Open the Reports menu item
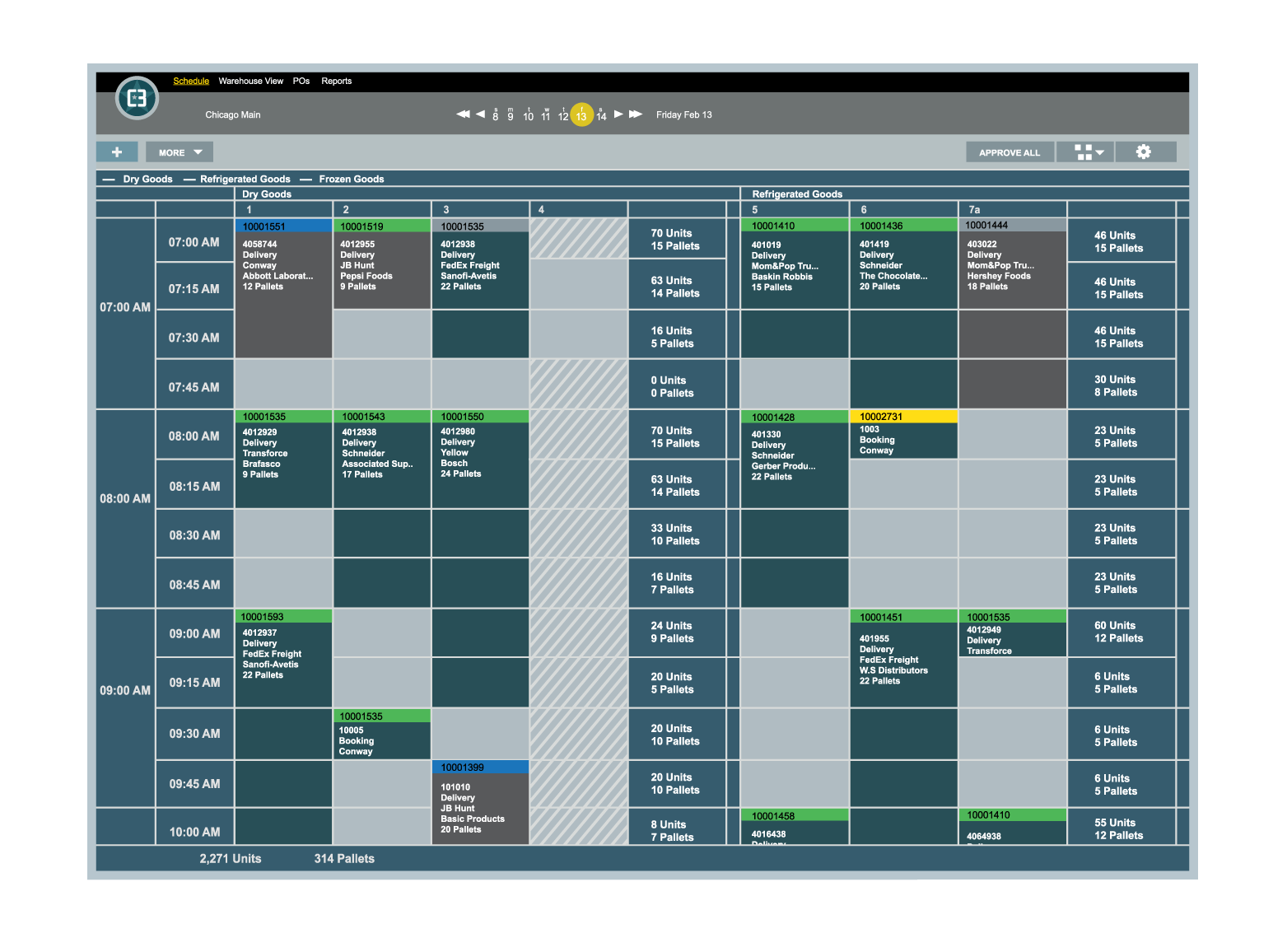Image resolution: width=1287 pixels, height=952 pixels. pos(337,81)
